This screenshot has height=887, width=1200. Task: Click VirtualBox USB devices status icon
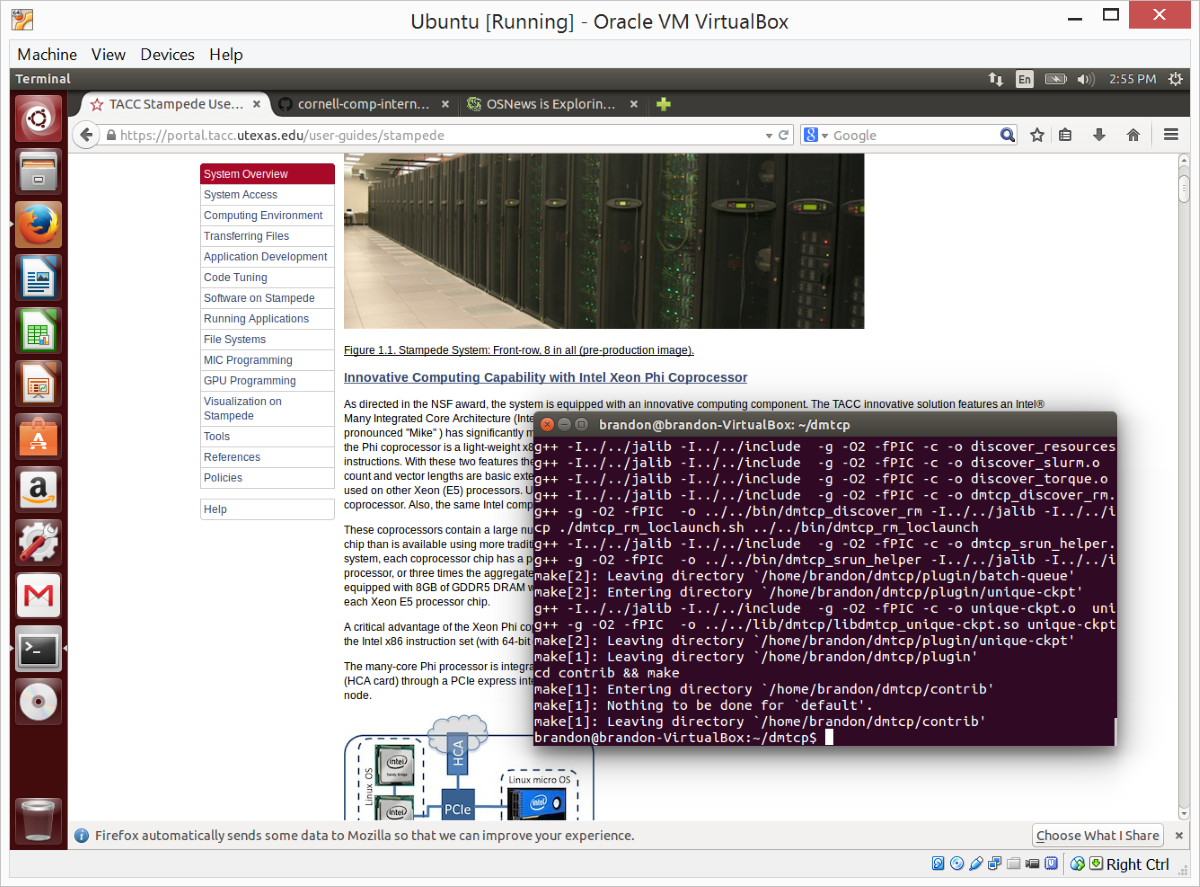click(976, 864)
